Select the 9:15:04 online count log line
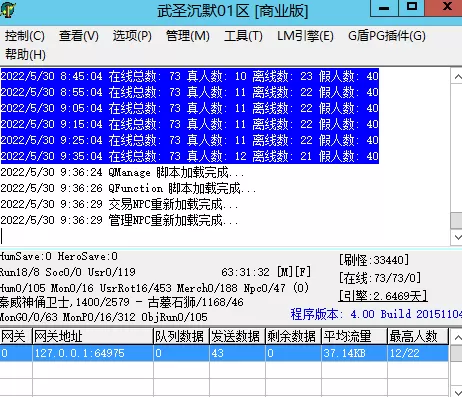Viewport: 462px width, 397px height. [189, 124]
